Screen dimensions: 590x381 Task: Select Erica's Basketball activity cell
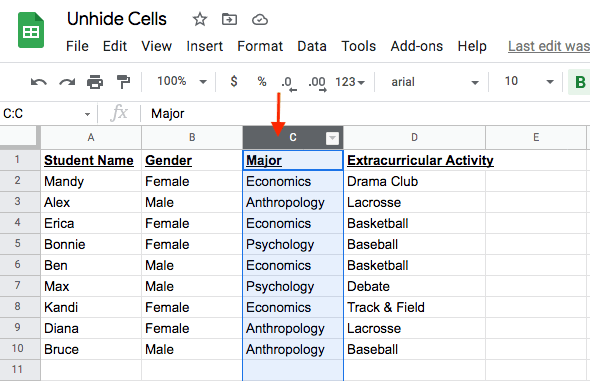[414, 223]
